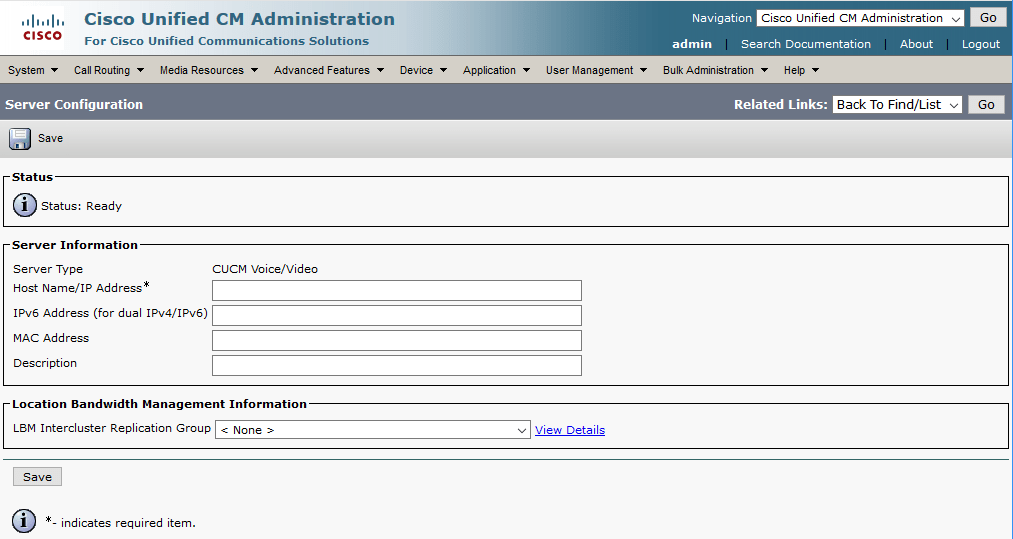Click the info icon beside required item note

24,521
